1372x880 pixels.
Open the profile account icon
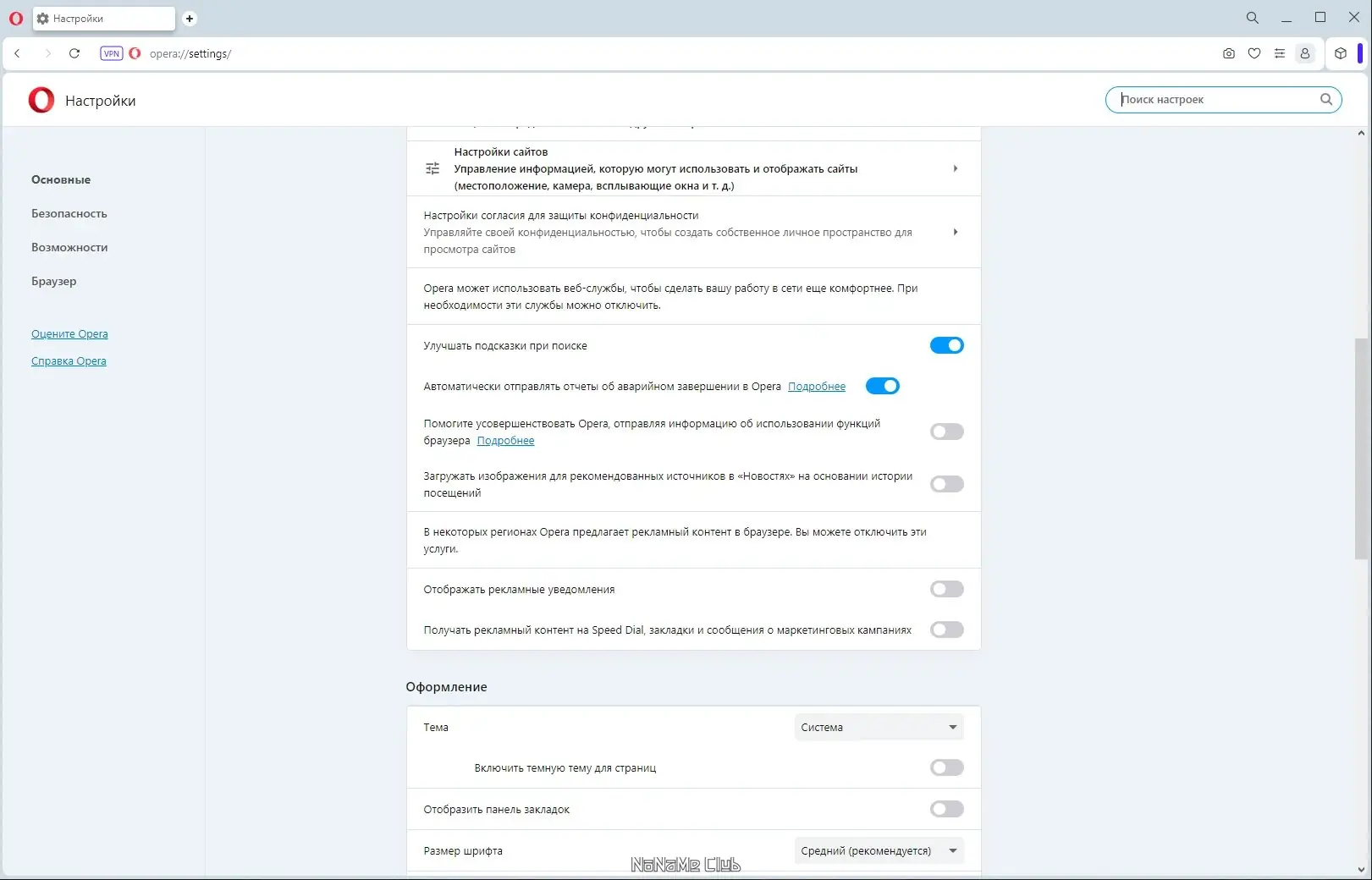click(x=1305, y=53)
